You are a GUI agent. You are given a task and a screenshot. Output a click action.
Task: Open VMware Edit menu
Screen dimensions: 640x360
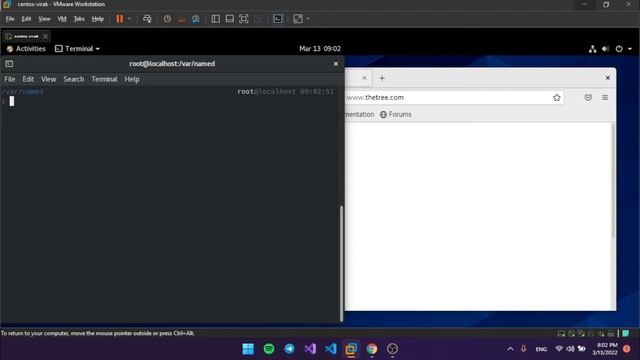[x=27, y=19]
